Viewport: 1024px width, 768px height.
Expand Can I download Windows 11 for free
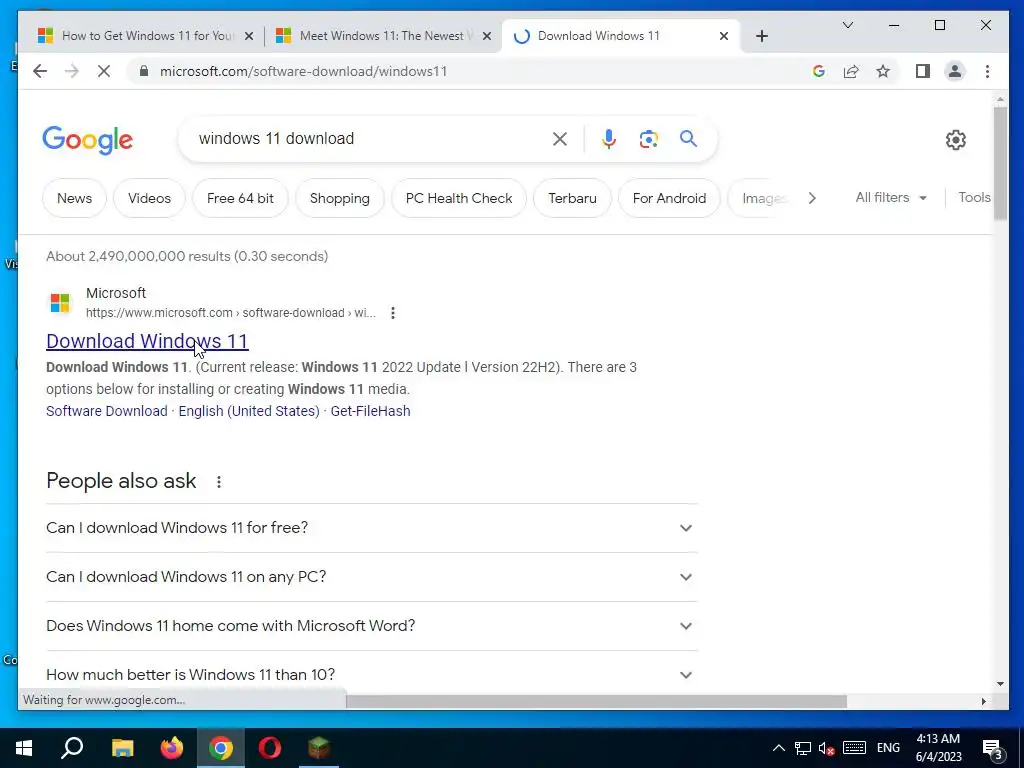(372, 528)
